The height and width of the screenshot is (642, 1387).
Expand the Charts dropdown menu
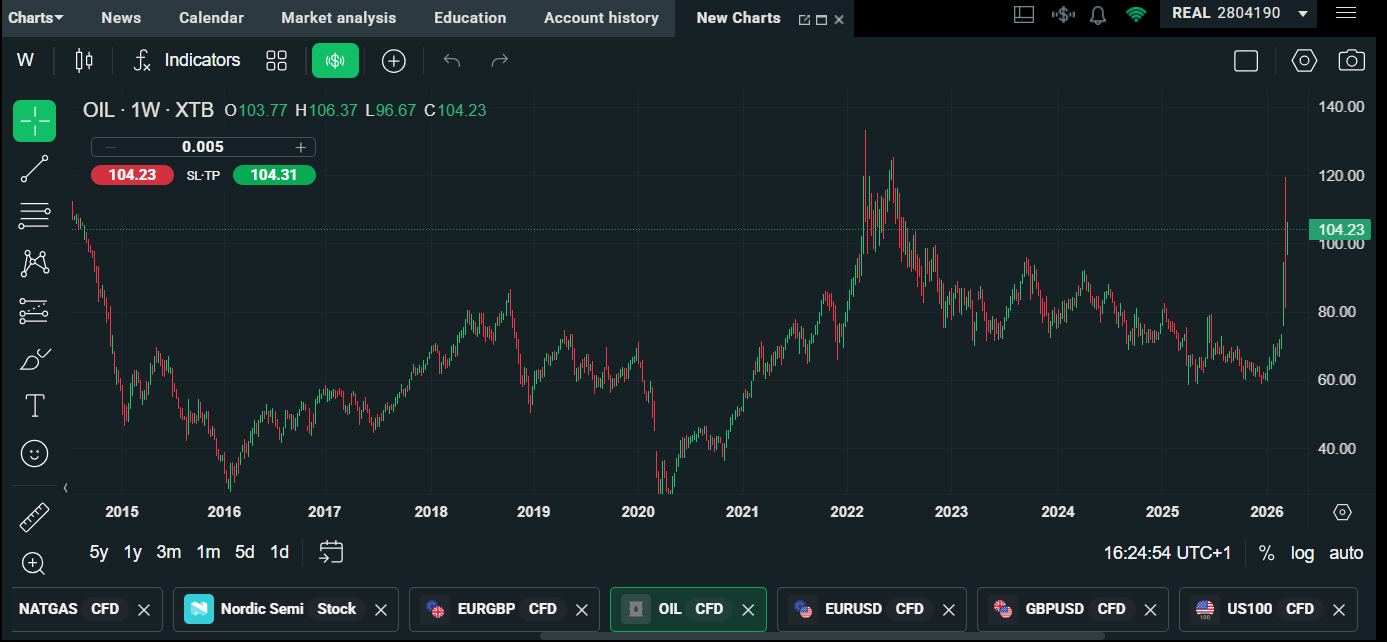36,17
